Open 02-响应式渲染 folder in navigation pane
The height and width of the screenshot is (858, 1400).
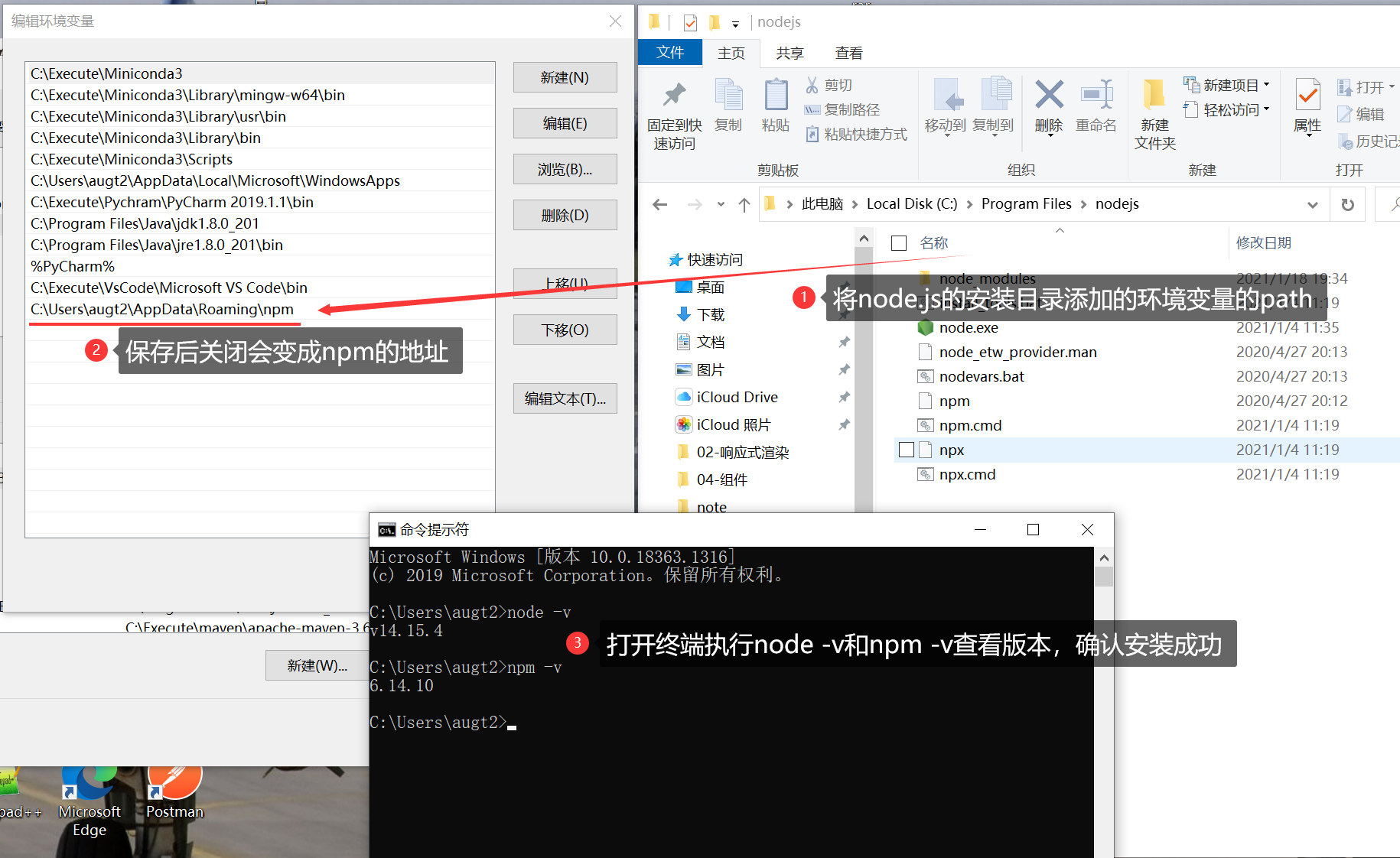(734, 453)
